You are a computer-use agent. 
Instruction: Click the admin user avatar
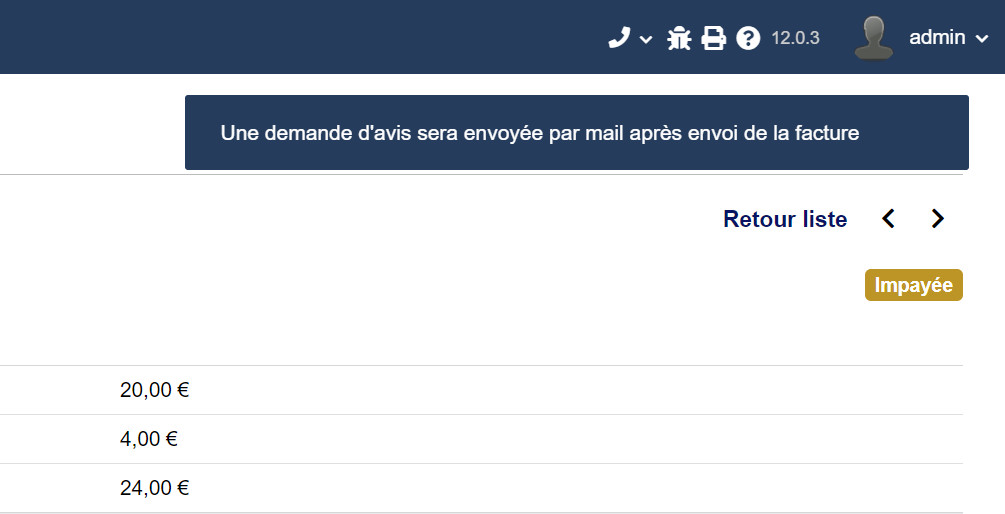[874, 38]
